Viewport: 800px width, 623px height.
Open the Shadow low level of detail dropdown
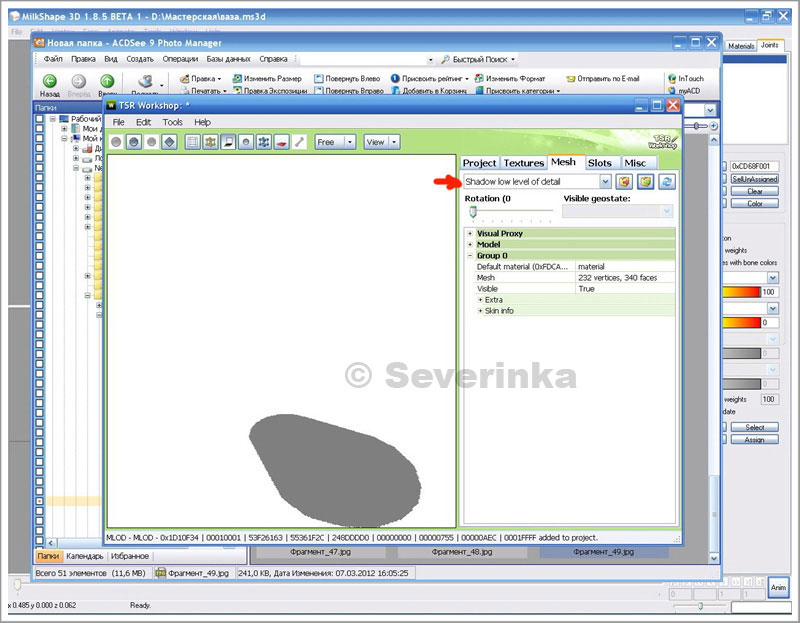605,182
